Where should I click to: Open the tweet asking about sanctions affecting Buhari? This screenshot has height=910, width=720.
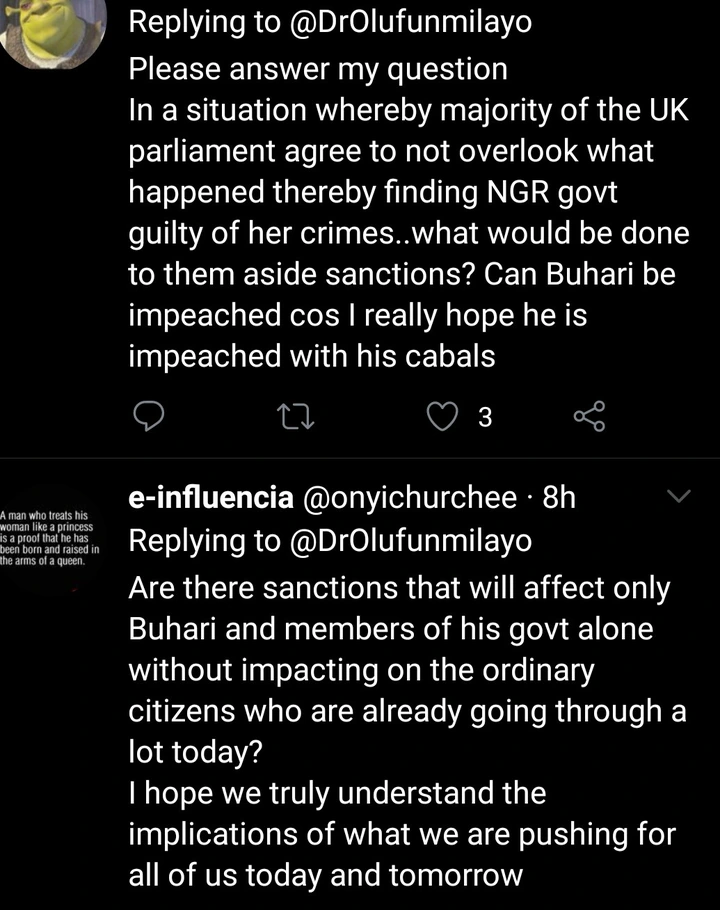point(400,630)
